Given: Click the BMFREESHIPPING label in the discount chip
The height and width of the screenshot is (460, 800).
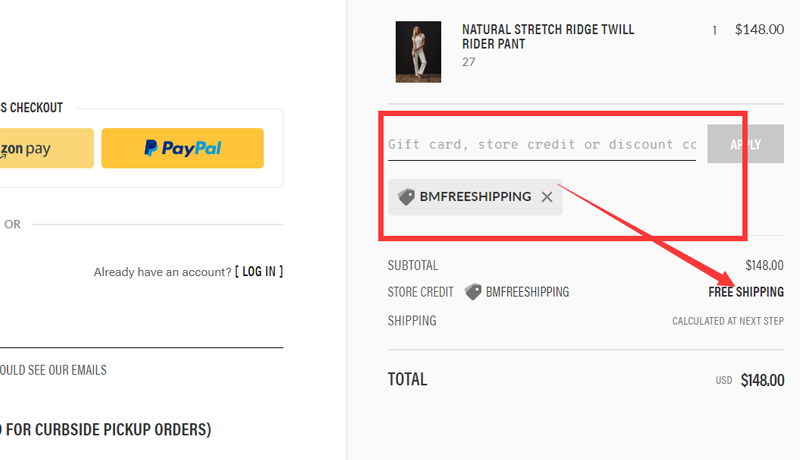Looking at the screenshot, I should coord(475,197).
